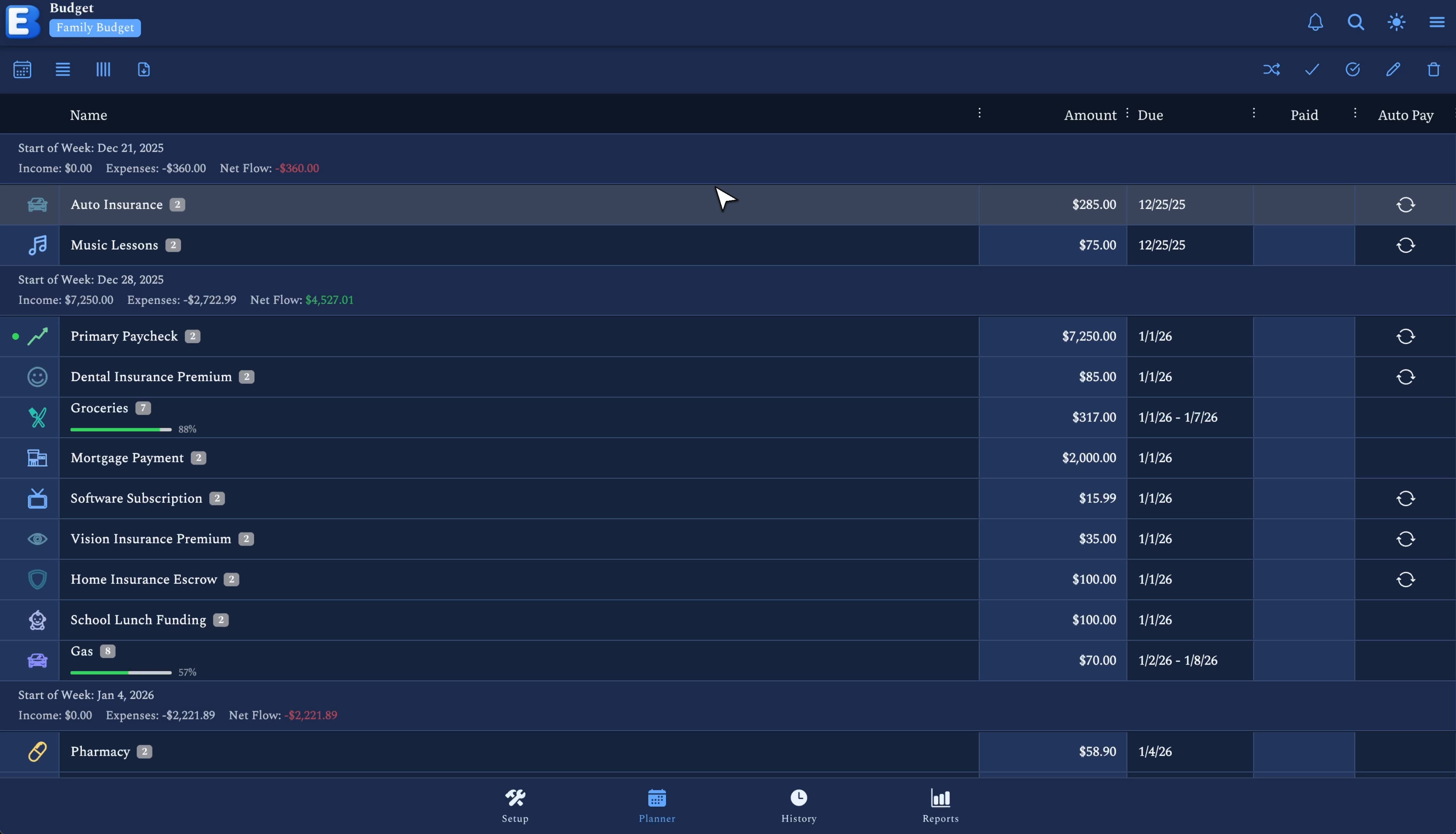Screen dimensions: 1456x834
Task: Select the list view icon
Action: click(x=63, y=70)
